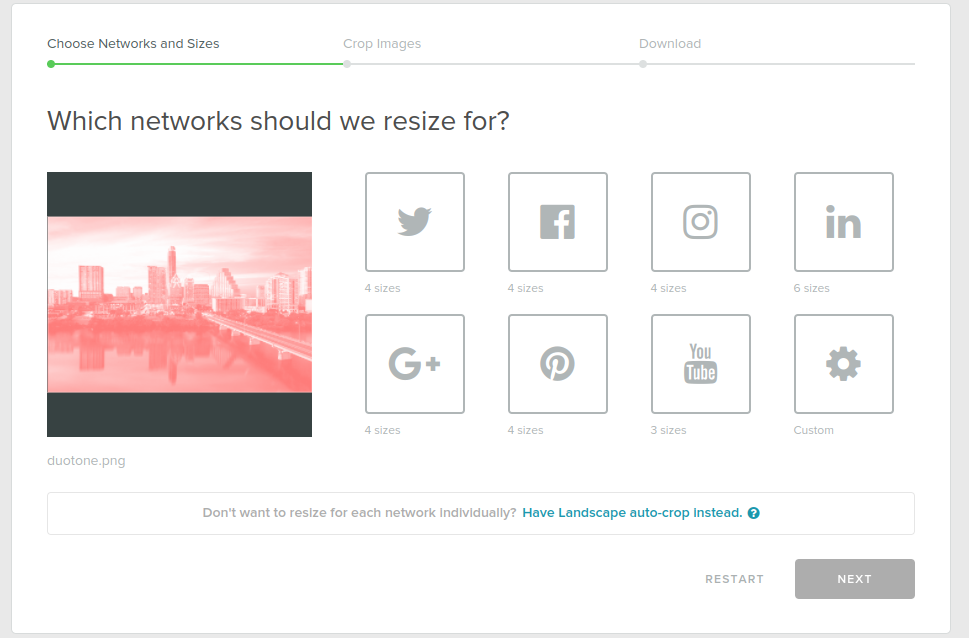Click the help question mark icon
969x638 pixels.
754,513
